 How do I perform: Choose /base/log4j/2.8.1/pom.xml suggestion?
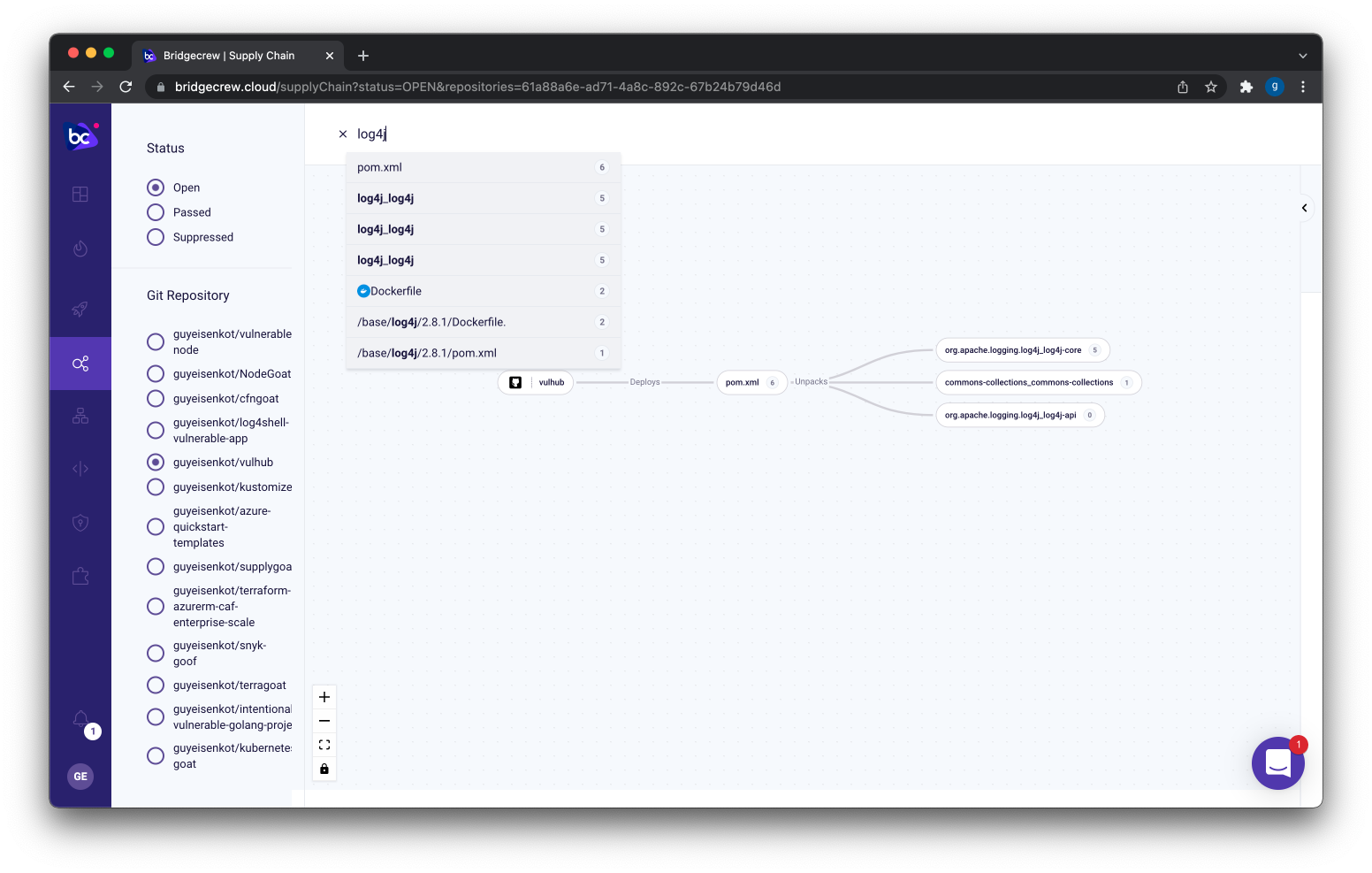[x=483, y=353]
